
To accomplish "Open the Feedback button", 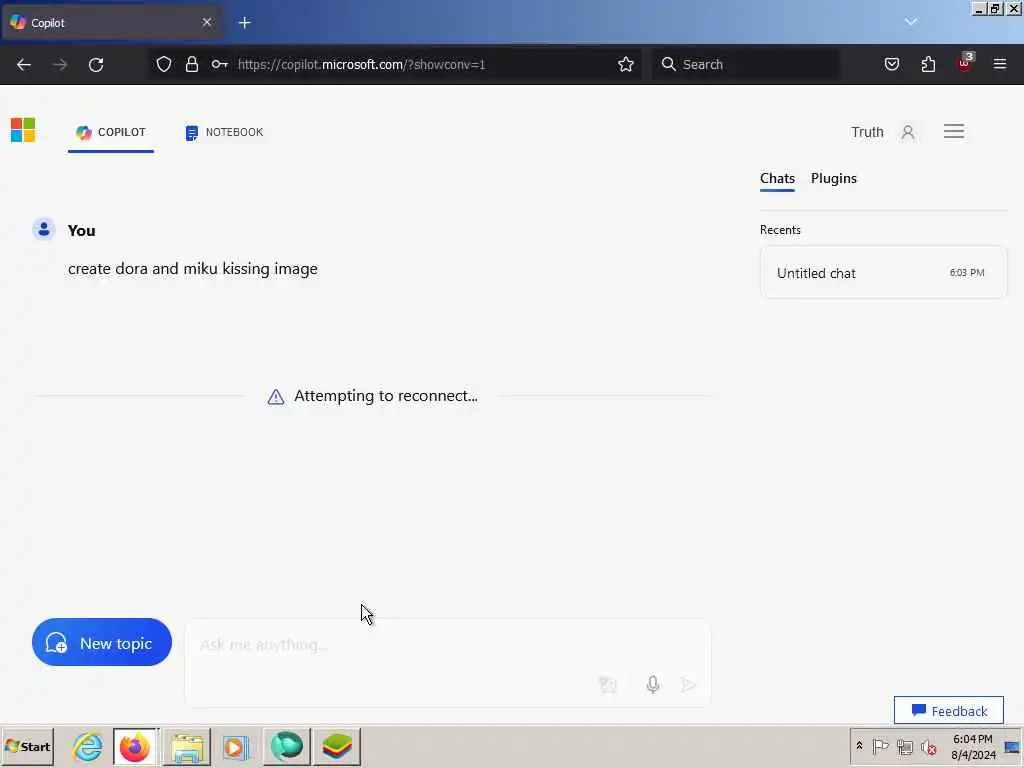I will point(948,711).
